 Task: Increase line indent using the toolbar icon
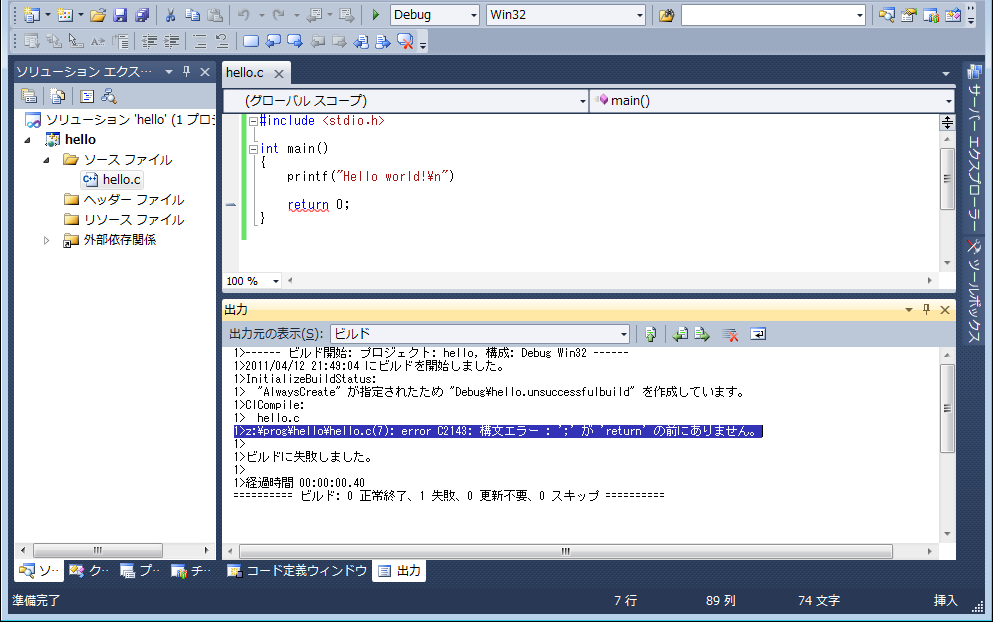[172, 42]
